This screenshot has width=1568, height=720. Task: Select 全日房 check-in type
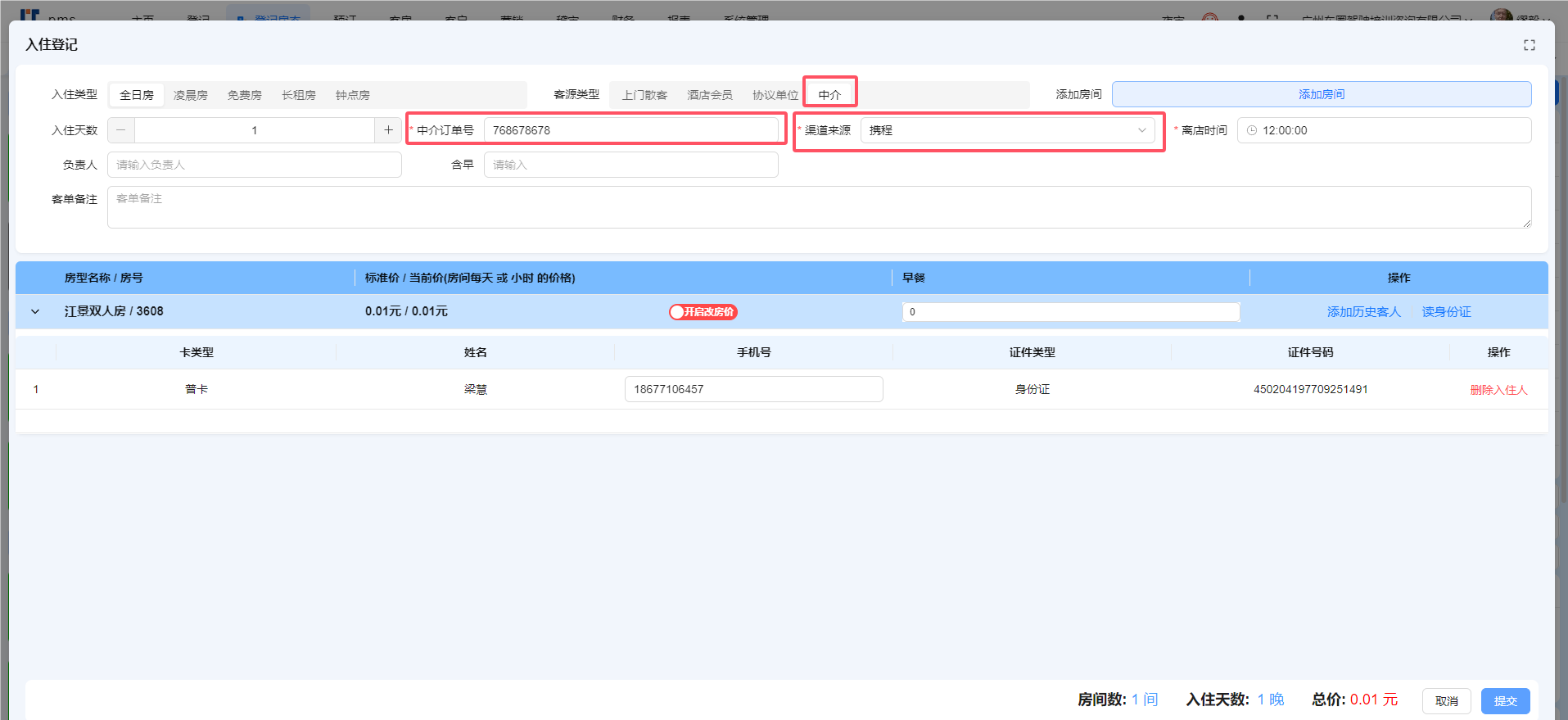pos(137,95)
